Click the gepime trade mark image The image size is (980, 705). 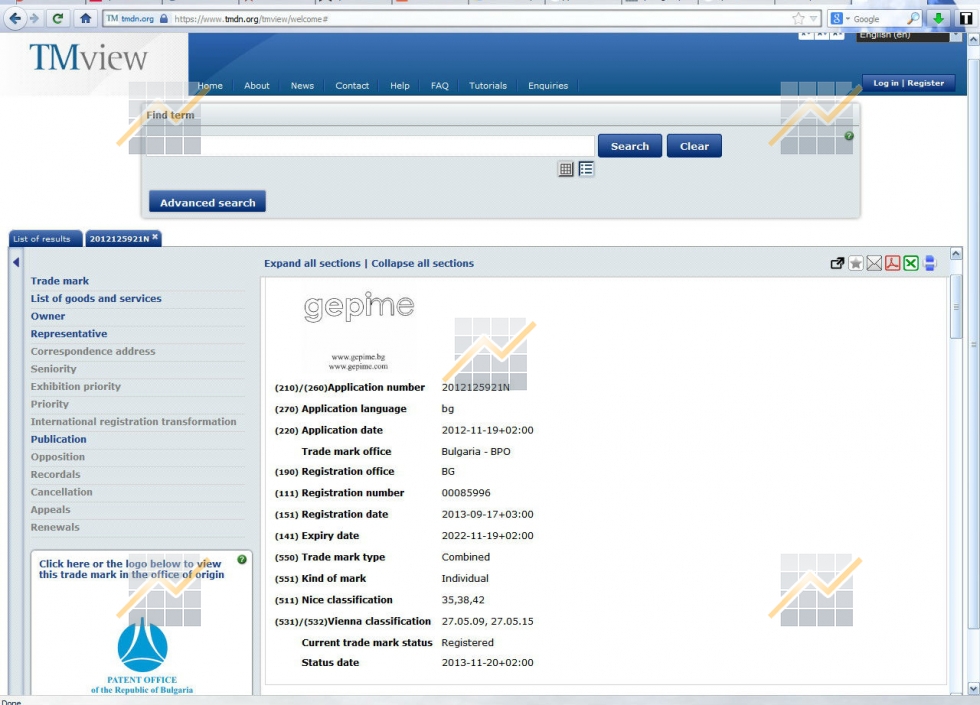(x=359, y=329)
